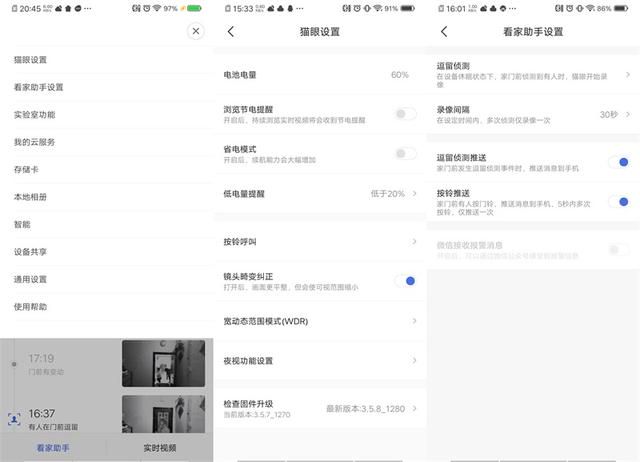Viewport: 640px width, 462px height.
Task: Click 低于20% value text
Action: coord(387,193)
